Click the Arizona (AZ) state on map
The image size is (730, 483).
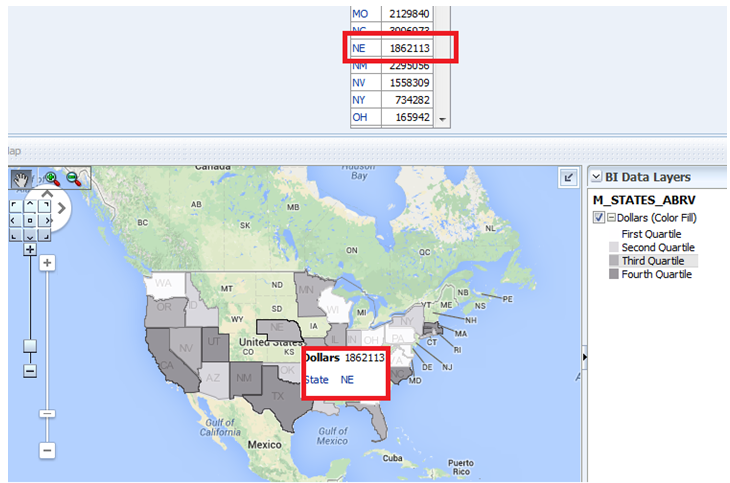(213, 378)
